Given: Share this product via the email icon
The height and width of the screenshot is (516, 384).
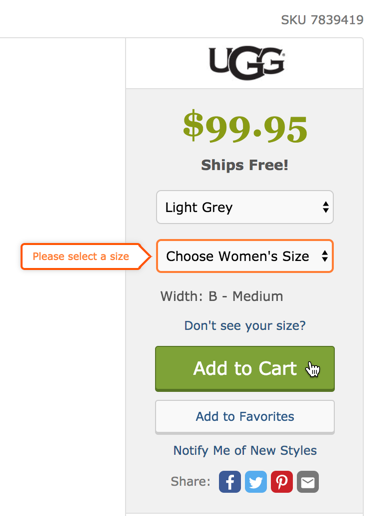Looking at the screenshot, I should (x=308, y=482).
